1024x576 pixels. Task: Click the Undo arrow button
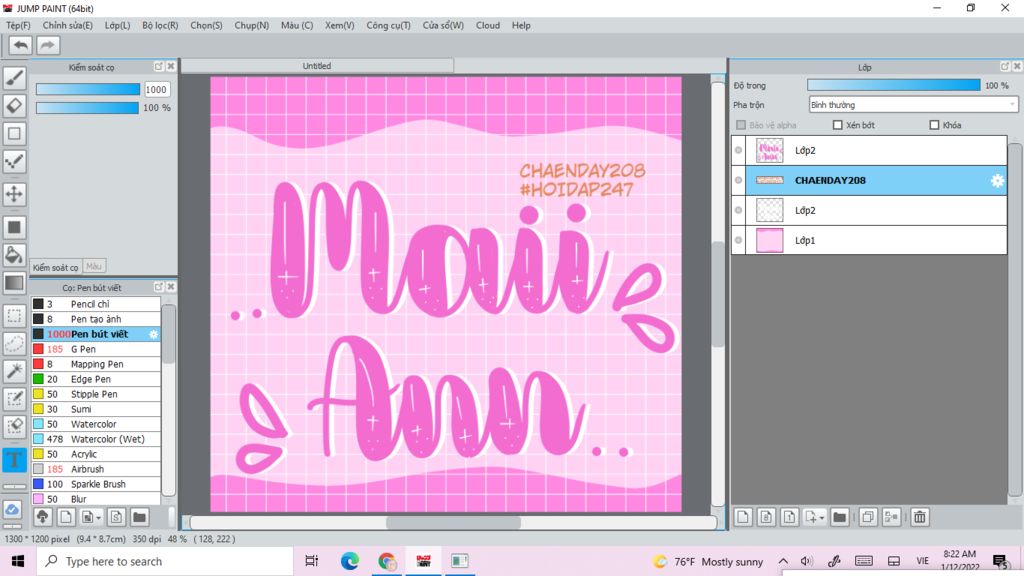tap(20, 45)
